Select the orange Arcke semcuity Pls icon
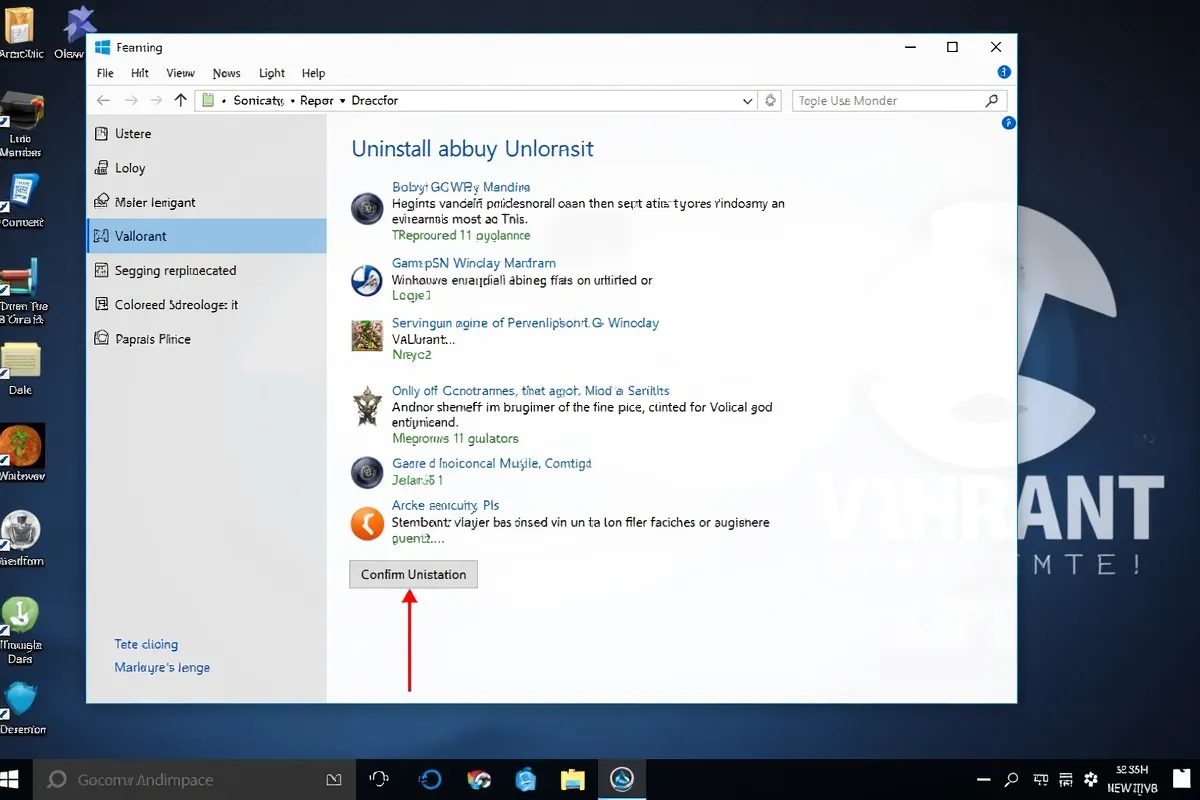 point(367,523)
